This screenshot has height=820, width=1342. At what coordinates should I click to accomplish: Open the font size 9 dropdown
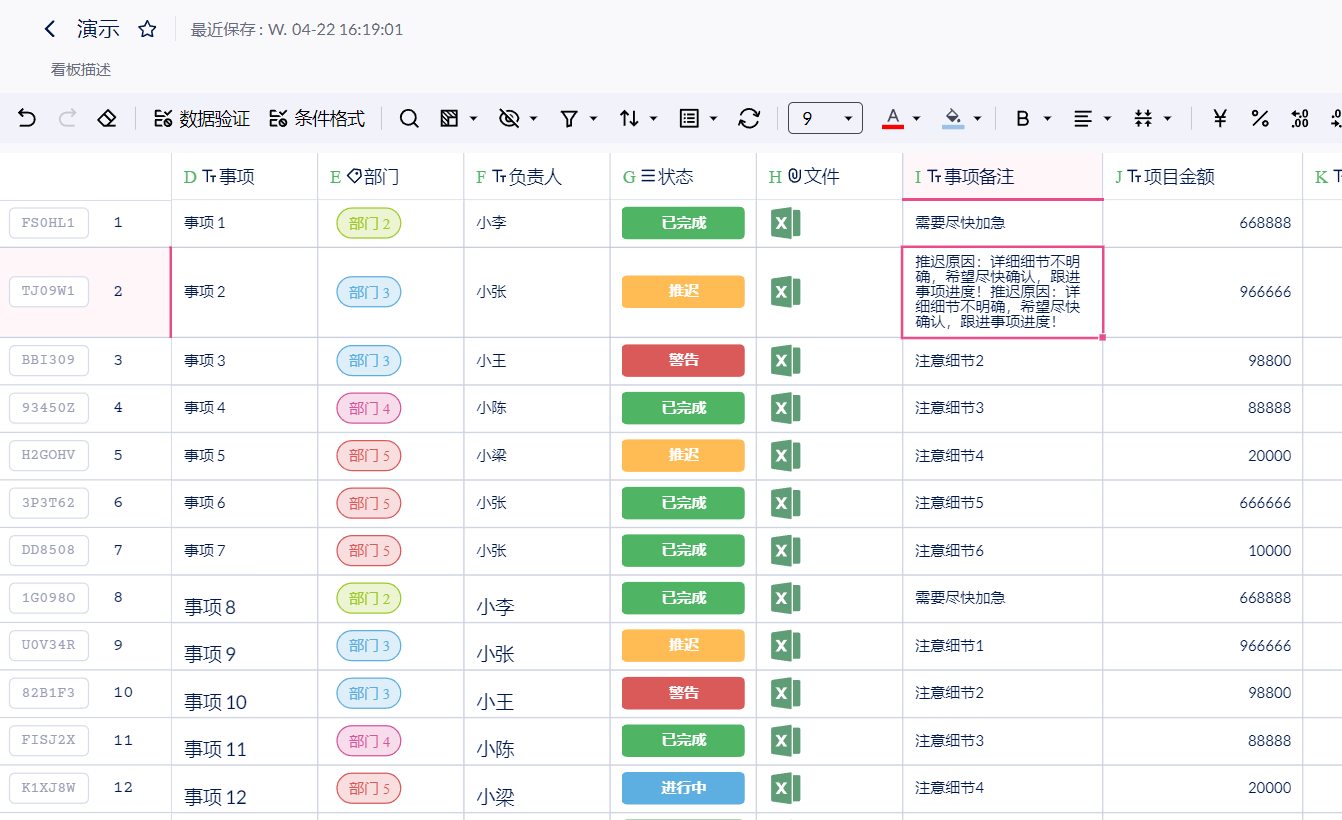(825, 118)
